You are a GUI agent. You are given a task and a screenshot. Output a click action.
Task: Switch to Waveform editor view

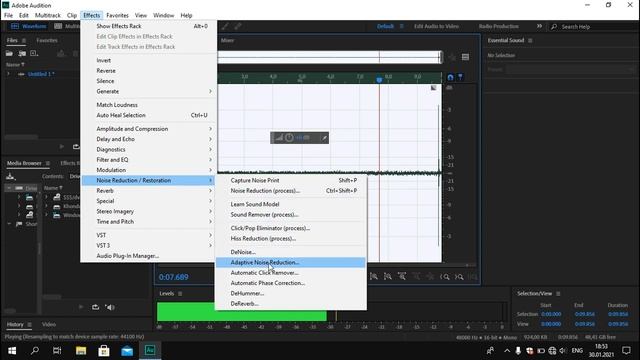point(29,26)
